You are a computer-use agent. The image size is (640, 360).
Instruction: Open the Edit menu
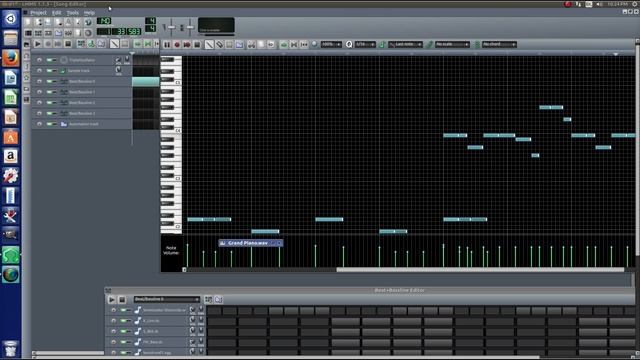(56, 13)
